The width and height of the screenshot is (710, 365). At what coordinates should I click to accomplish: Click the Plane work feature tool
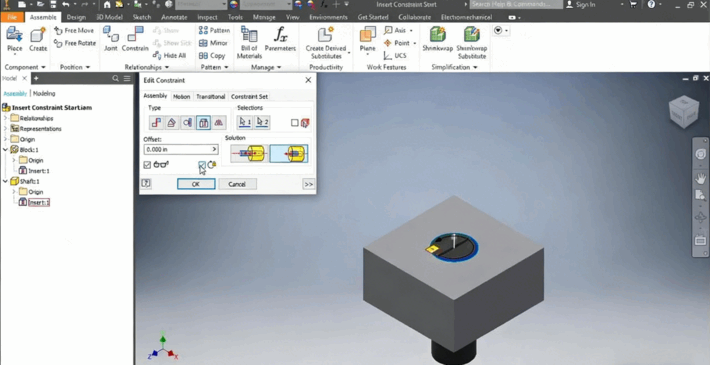click(x=368, y=40)
